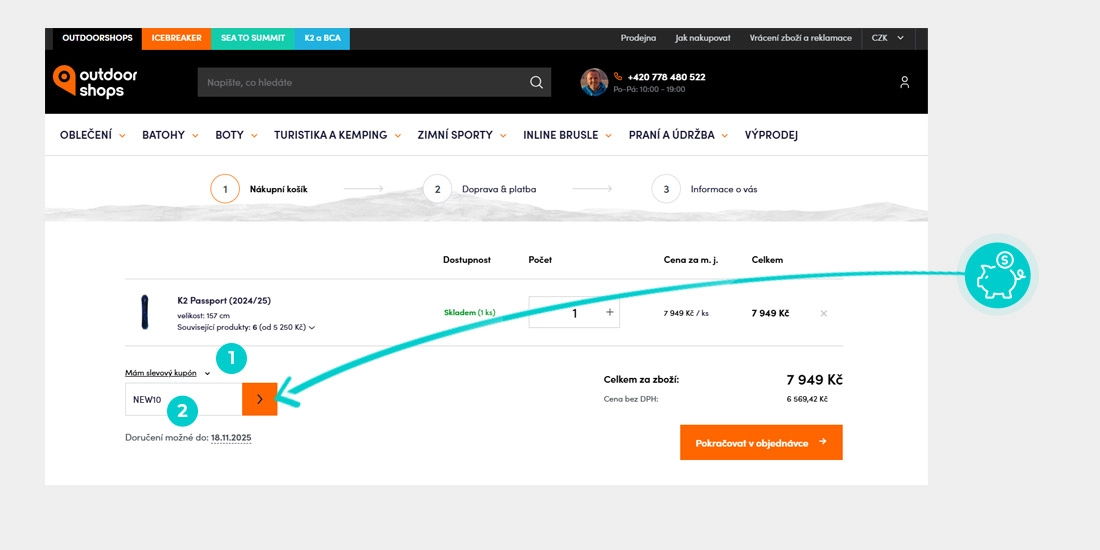
Task: Remove K2 Passport from the cart
Action: pos(824,313)
